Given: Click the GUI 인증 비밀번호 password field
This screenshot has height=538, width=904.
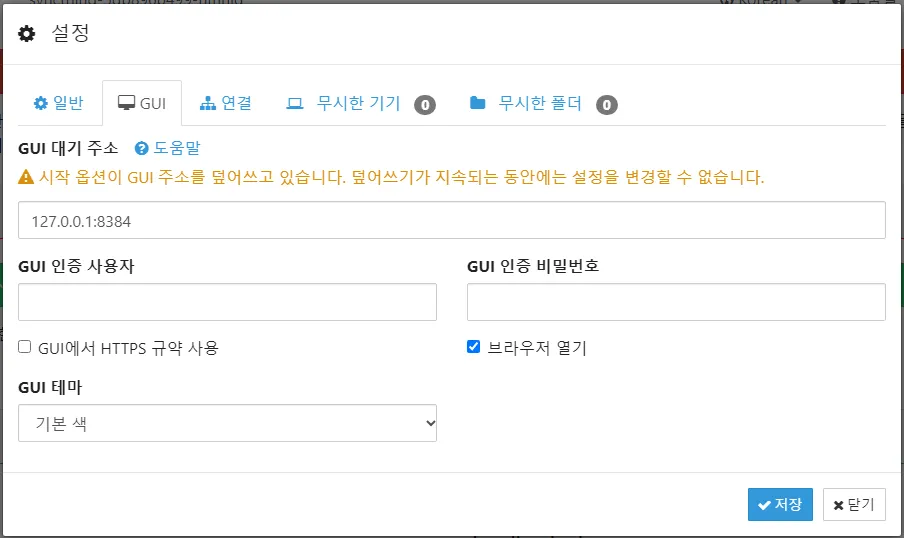Looking at the screenshot, I should (x=676, y=302).
